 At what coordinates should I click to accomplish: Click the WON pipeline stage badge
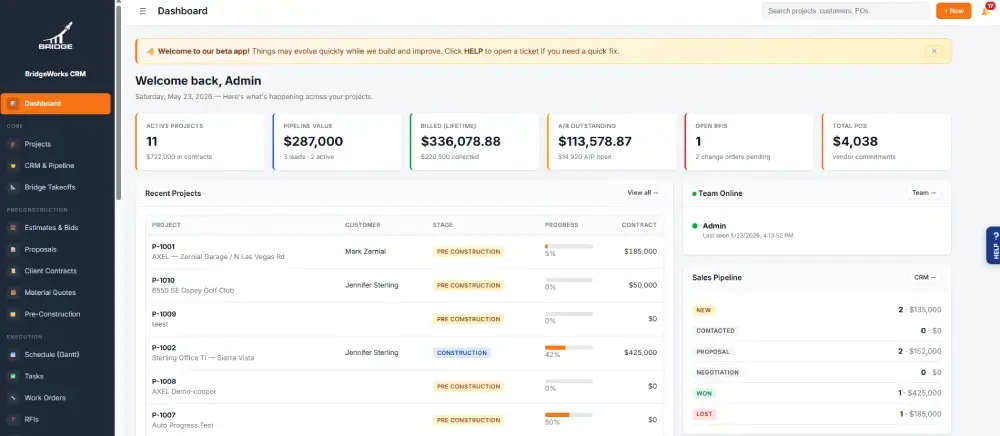click(x=704, y=393)
